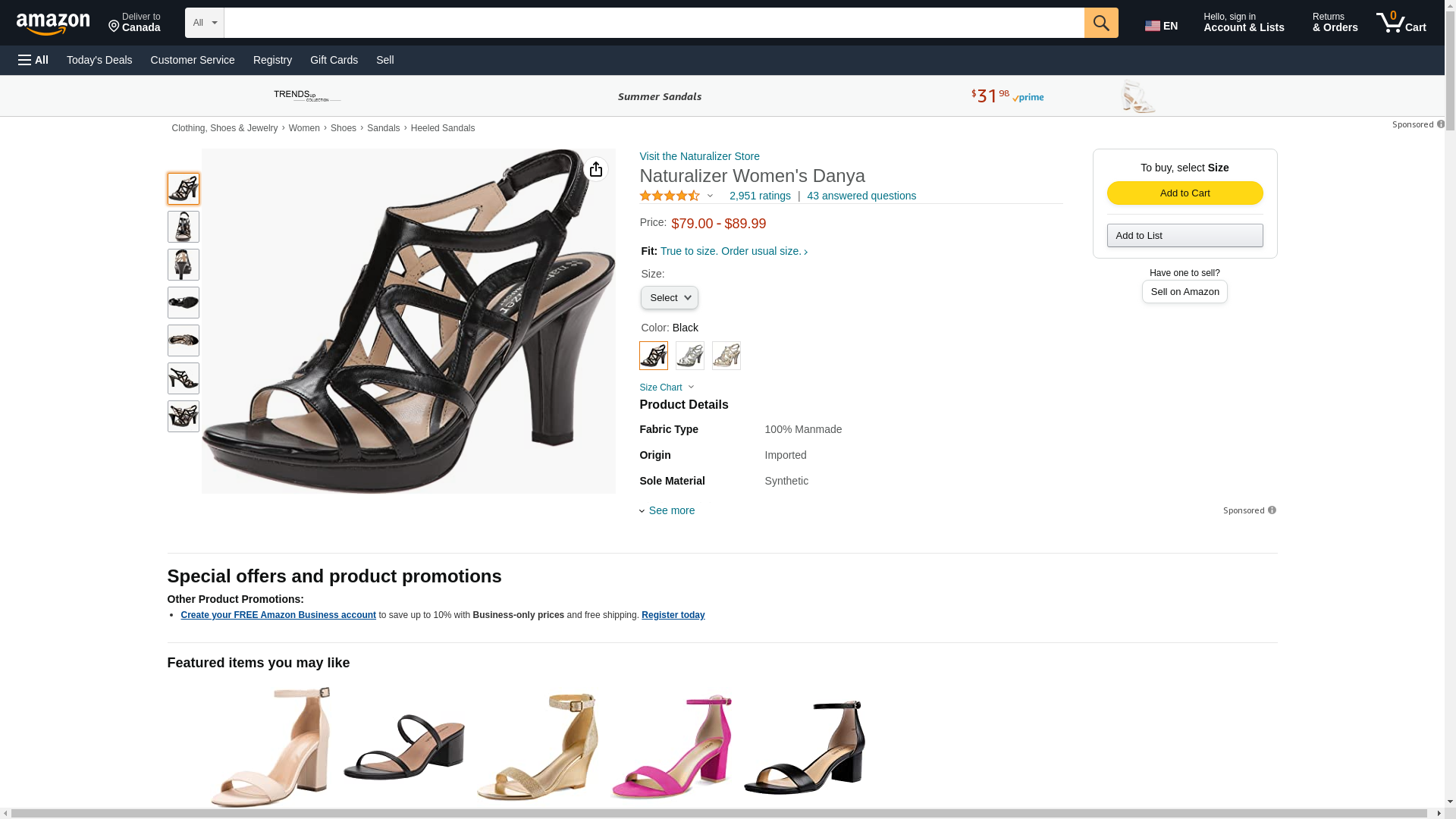Go to Gift Cards
Screen dimensions: 1456x819
point(334,60)
